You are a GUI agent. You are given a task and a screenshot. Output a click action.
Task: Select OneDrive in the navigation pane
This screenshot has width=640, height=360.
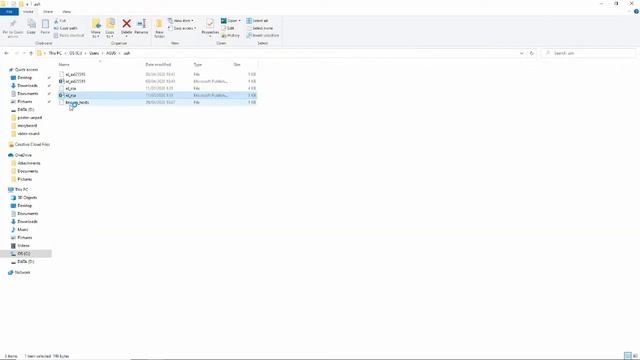(x=23, y=155)
